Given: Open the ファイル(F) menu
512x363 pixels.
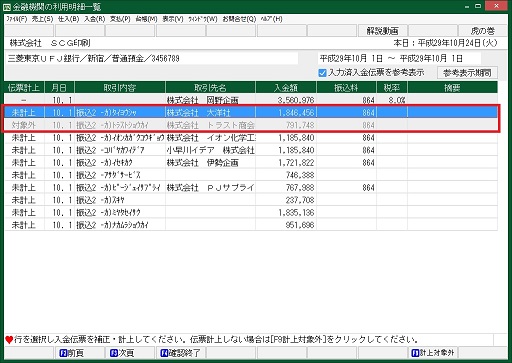Looking at the screenshot, I should (17, 19).
